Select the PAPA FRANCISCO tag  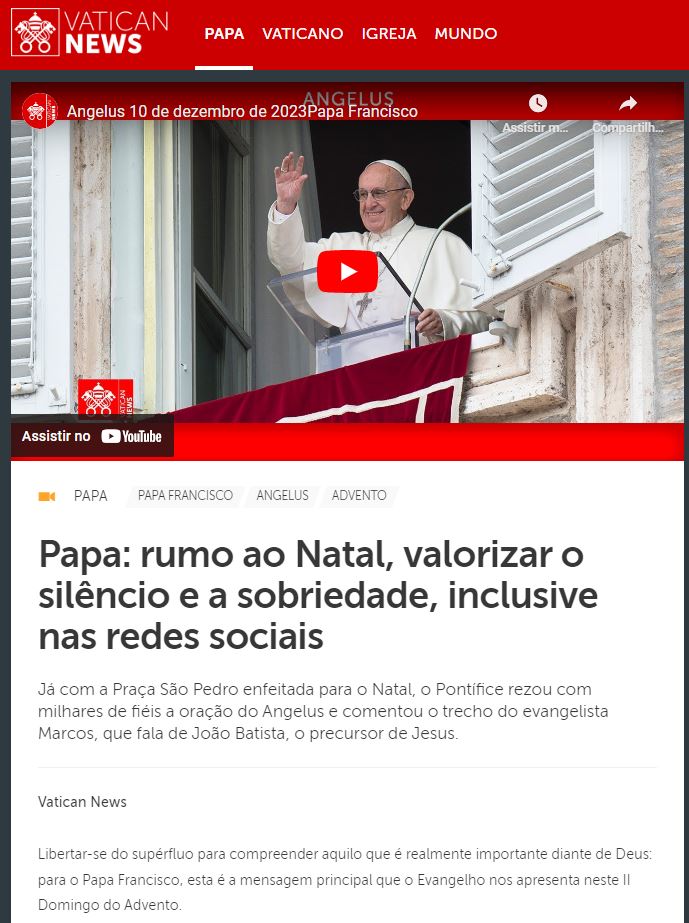tap(185, 496)
